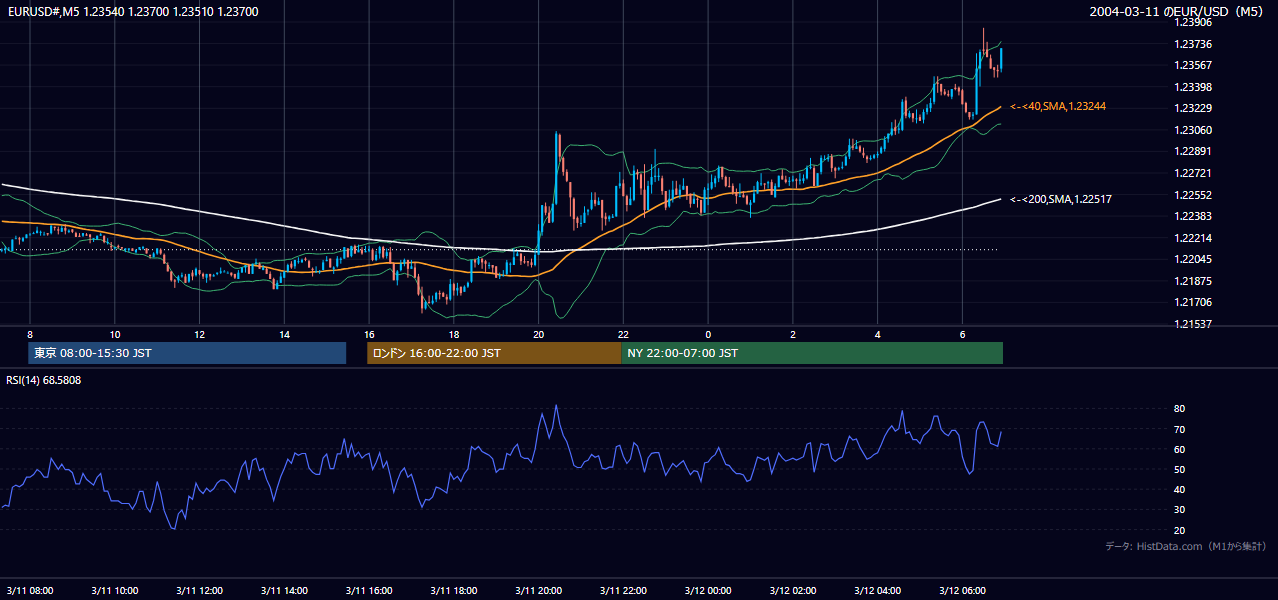
Task: Click the RSI scale level 40
Action: [1180, 489]
